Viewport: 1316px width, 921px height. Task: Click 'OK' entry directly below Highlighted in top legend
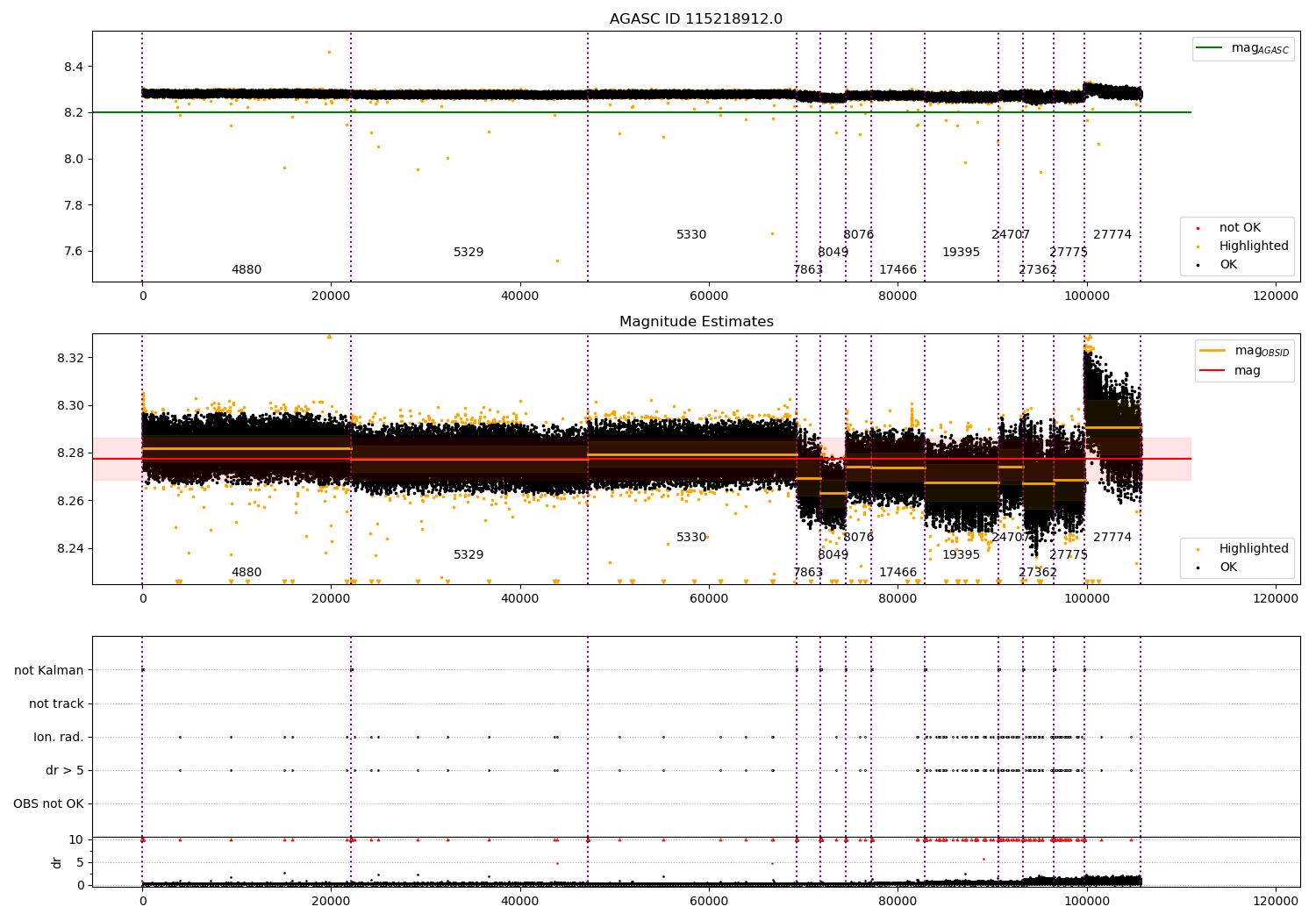1228,265
